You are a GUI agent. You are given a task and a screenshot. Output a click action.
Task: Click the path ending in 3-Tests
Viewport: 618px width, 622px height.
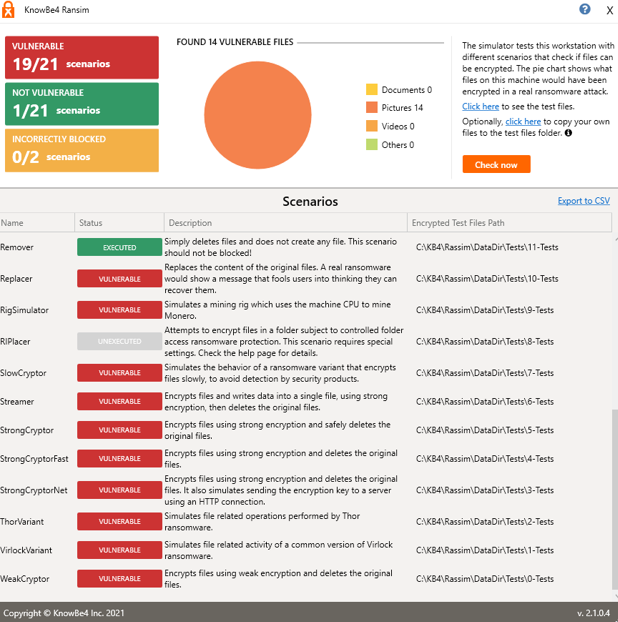pos(485,490)
